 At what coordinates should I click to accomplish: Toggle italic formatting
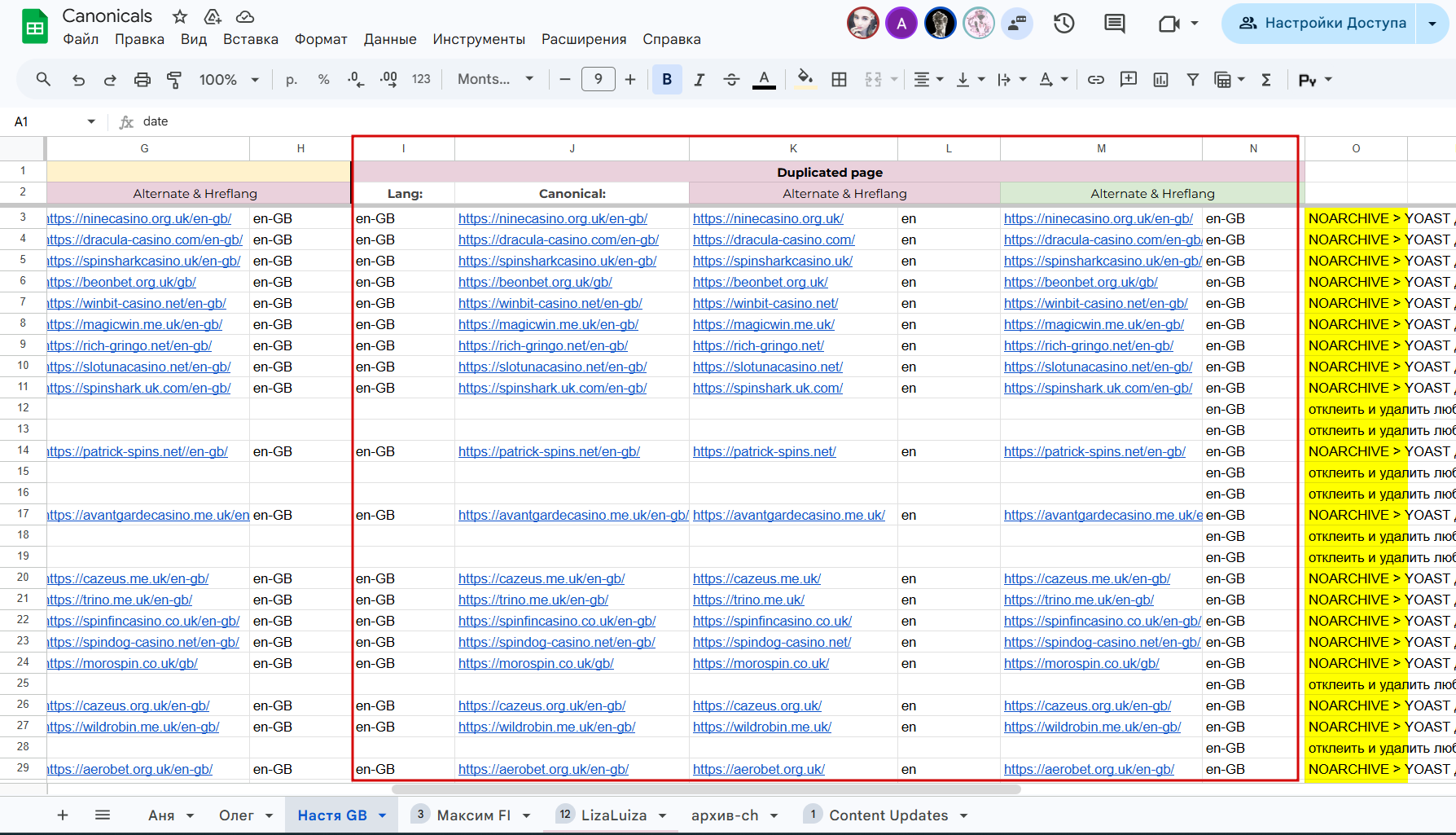[x=699, y=79]
